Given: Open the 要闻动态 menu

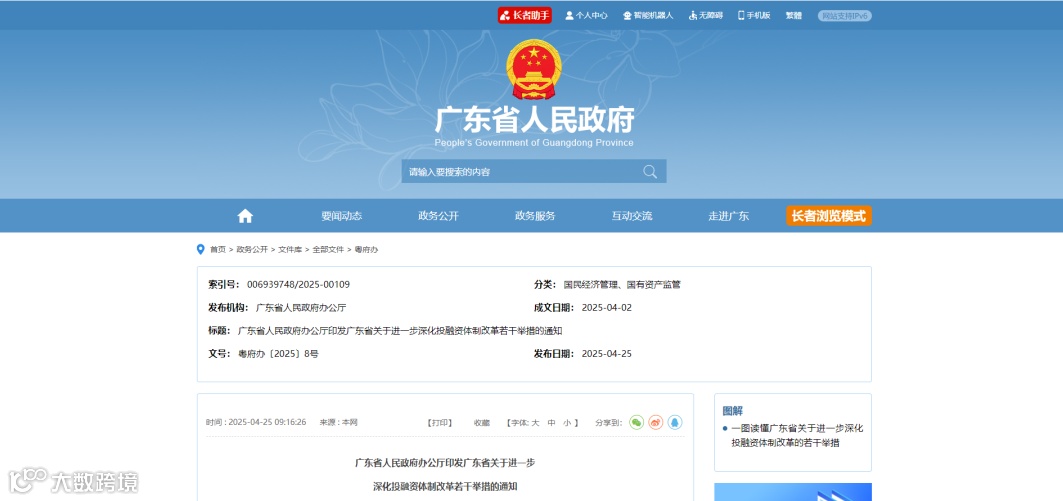Looking at the screenshot, I should (x=342, y=216).
